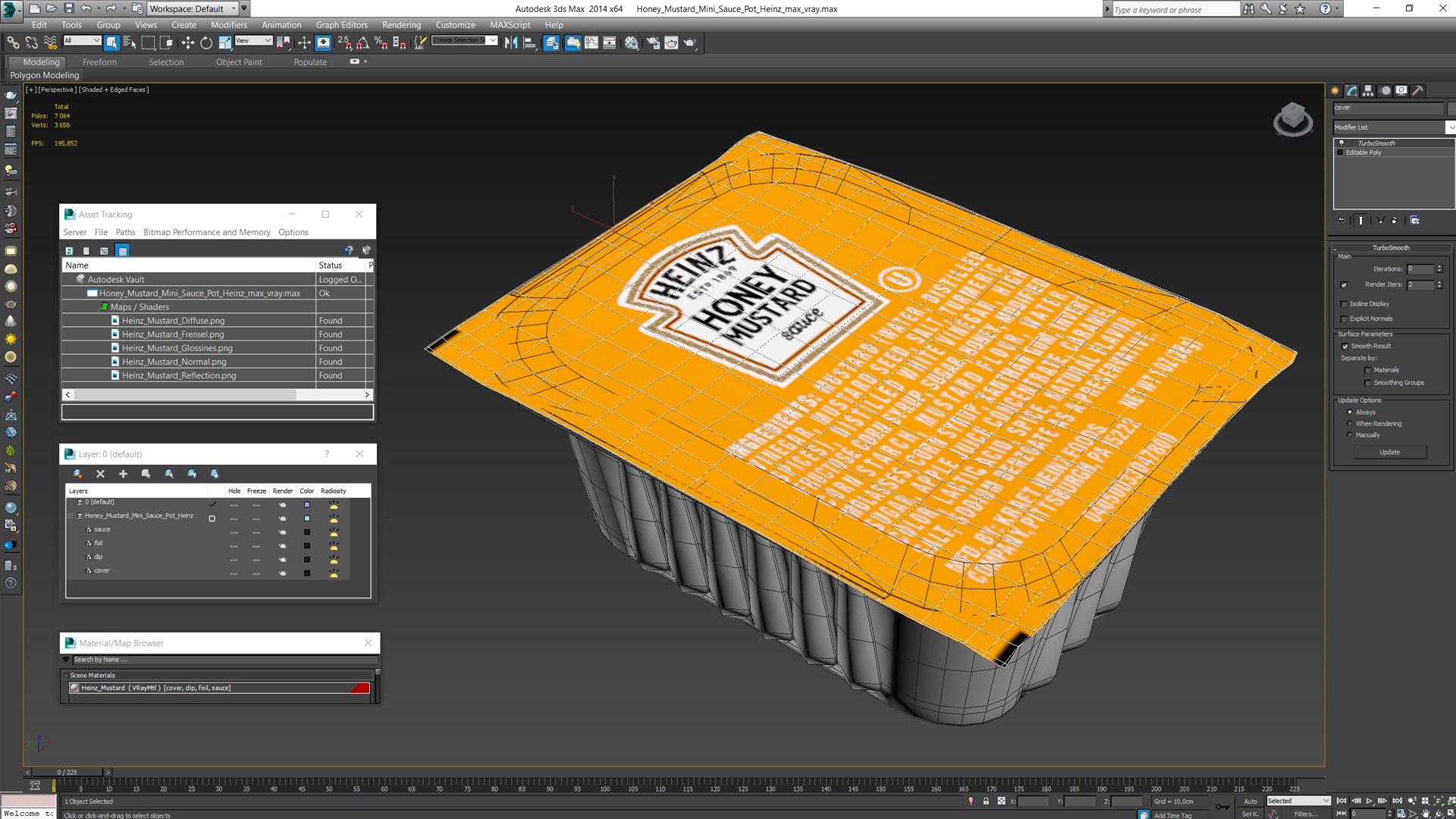The image size is (1456, 819).
Task: Check Separate by Smoothing Groups
Action: click(x=1368, y=383)
